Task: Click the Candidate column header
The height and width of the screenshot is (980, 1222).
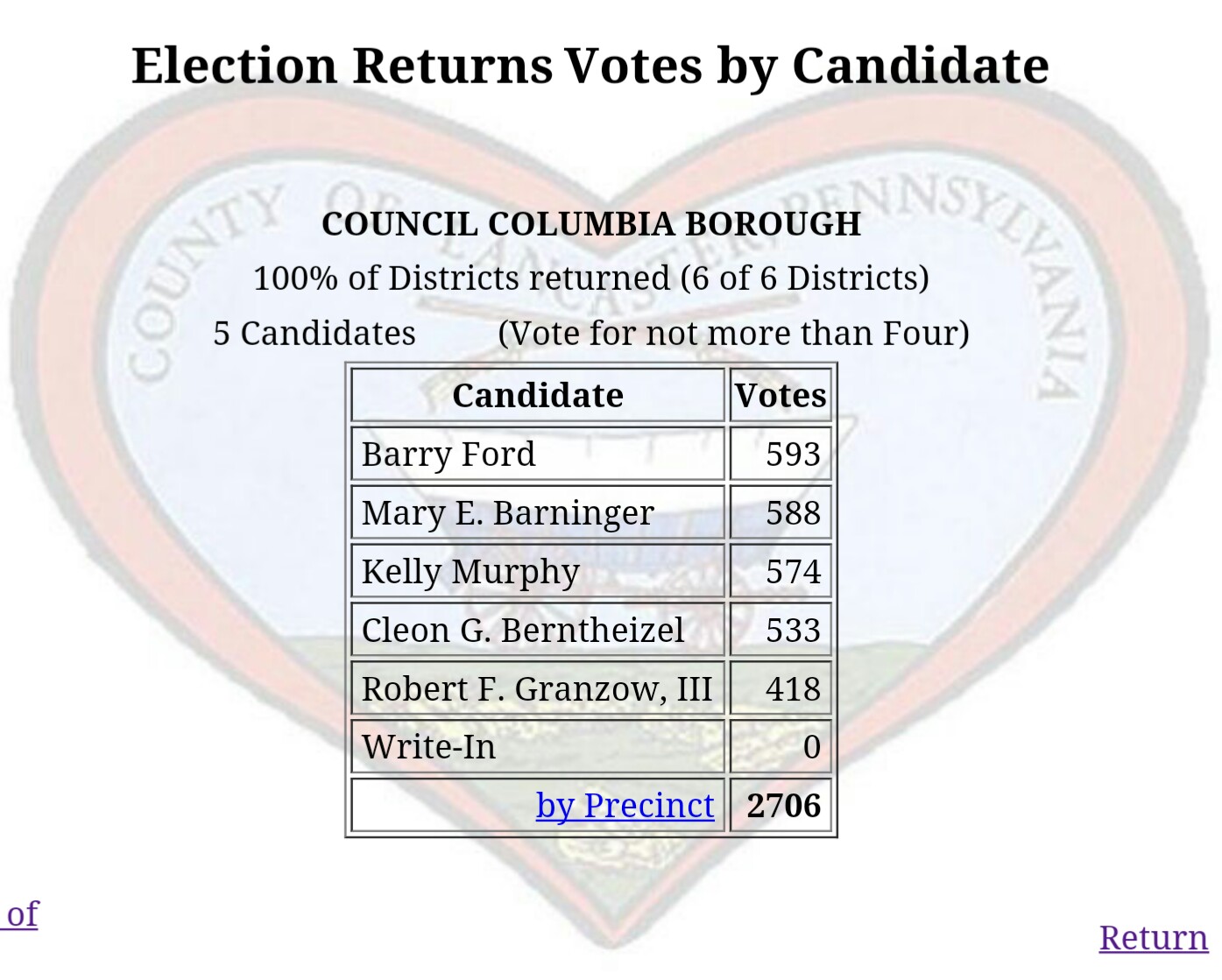Action: coord(537,396)
